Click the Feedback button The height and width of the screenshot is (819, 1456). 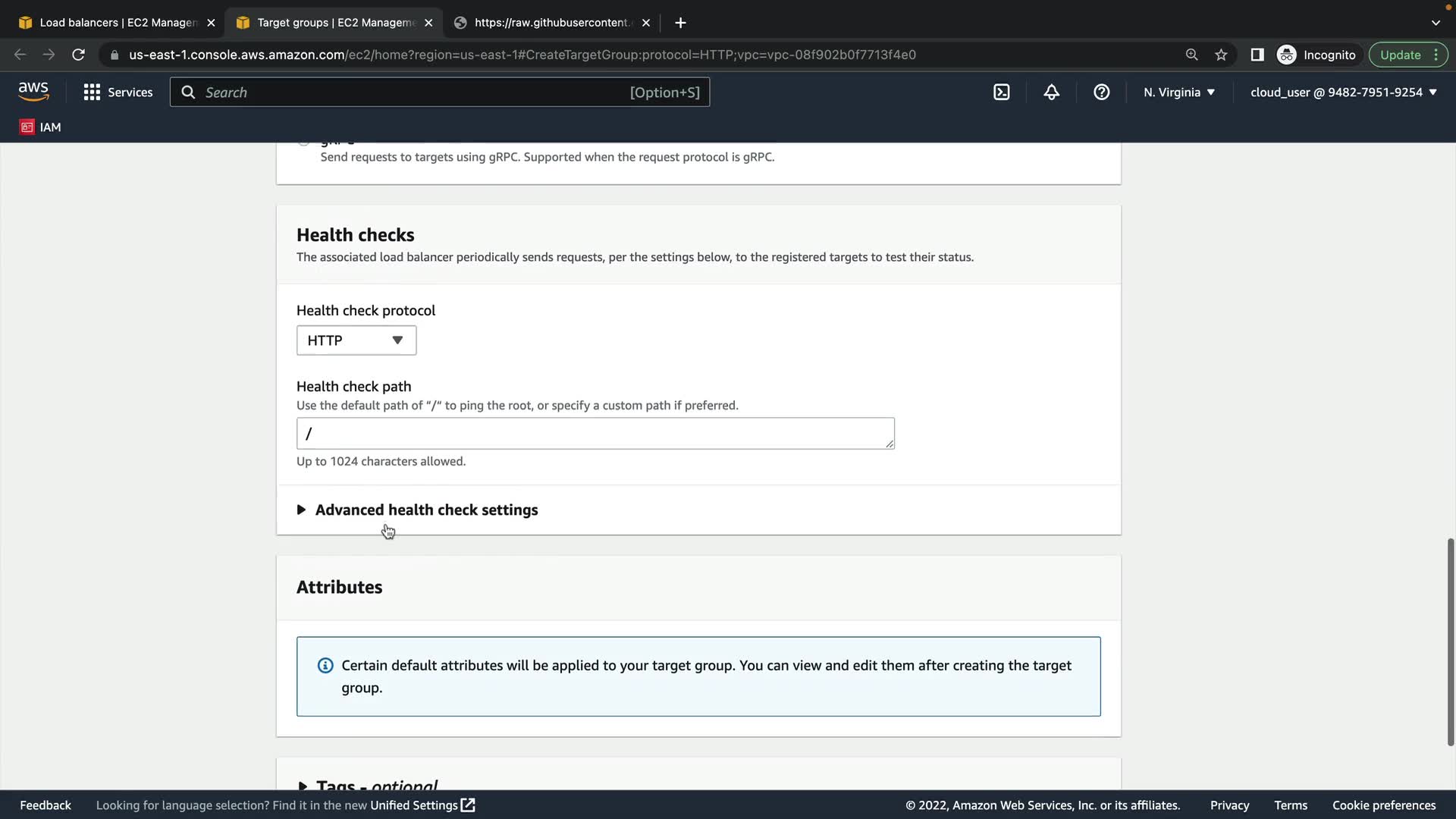[x=45, y=805]
